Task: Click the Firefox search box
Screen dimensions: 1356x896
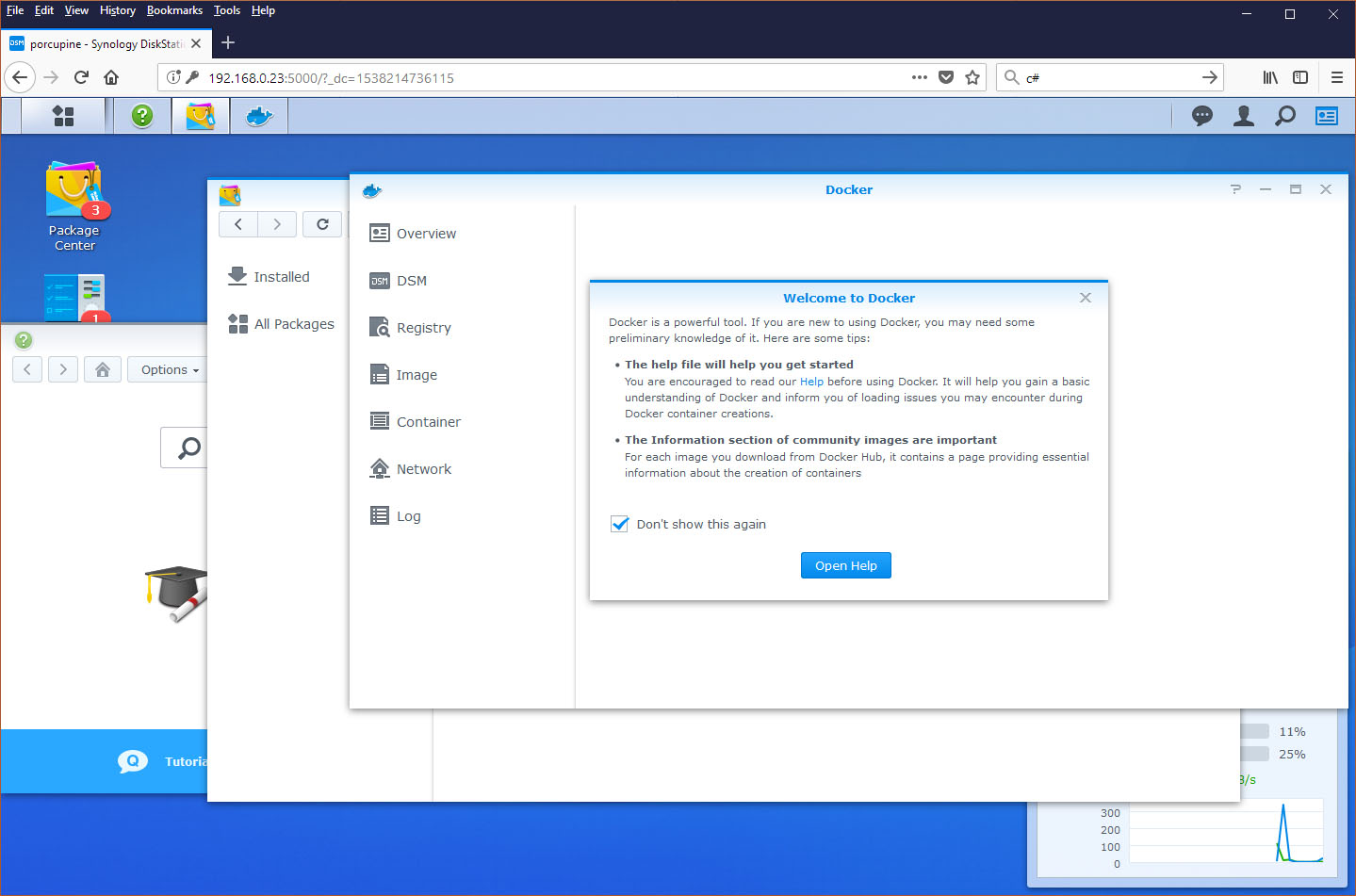Action: [x=1110, y=77]
